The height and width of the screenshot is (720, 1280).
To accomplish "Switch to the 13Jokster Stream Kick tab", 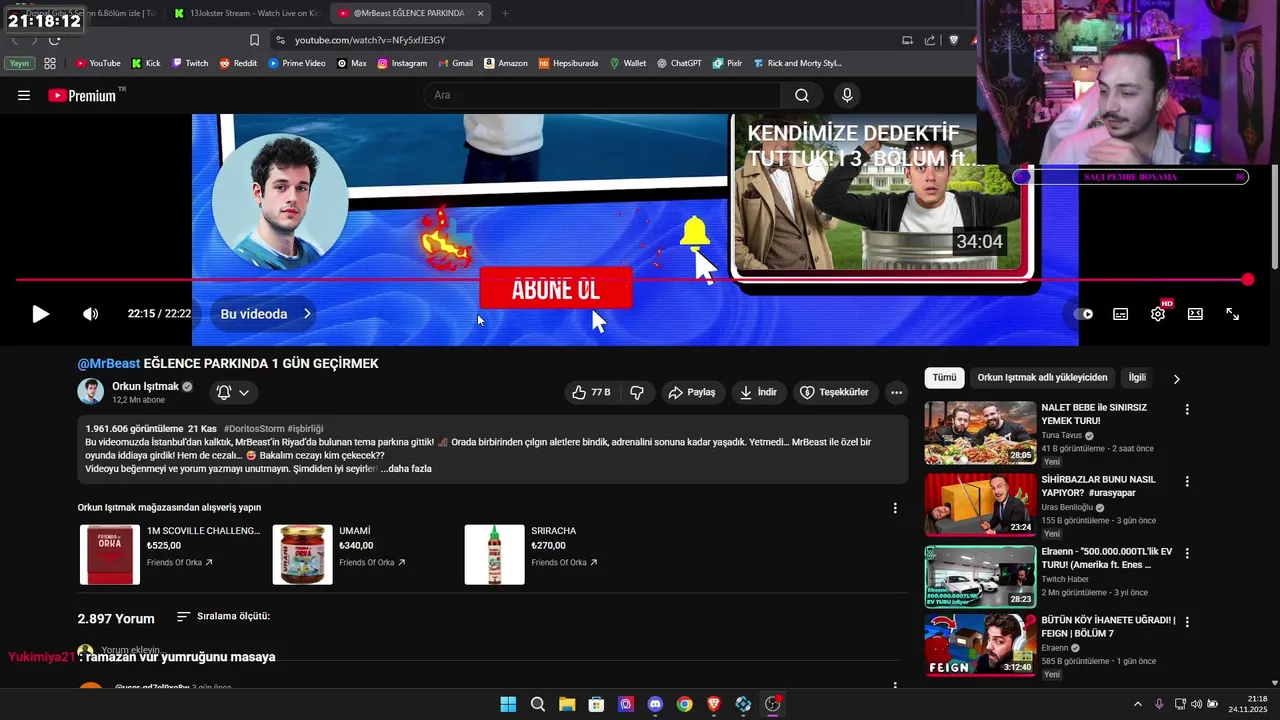I will [245, 13].
